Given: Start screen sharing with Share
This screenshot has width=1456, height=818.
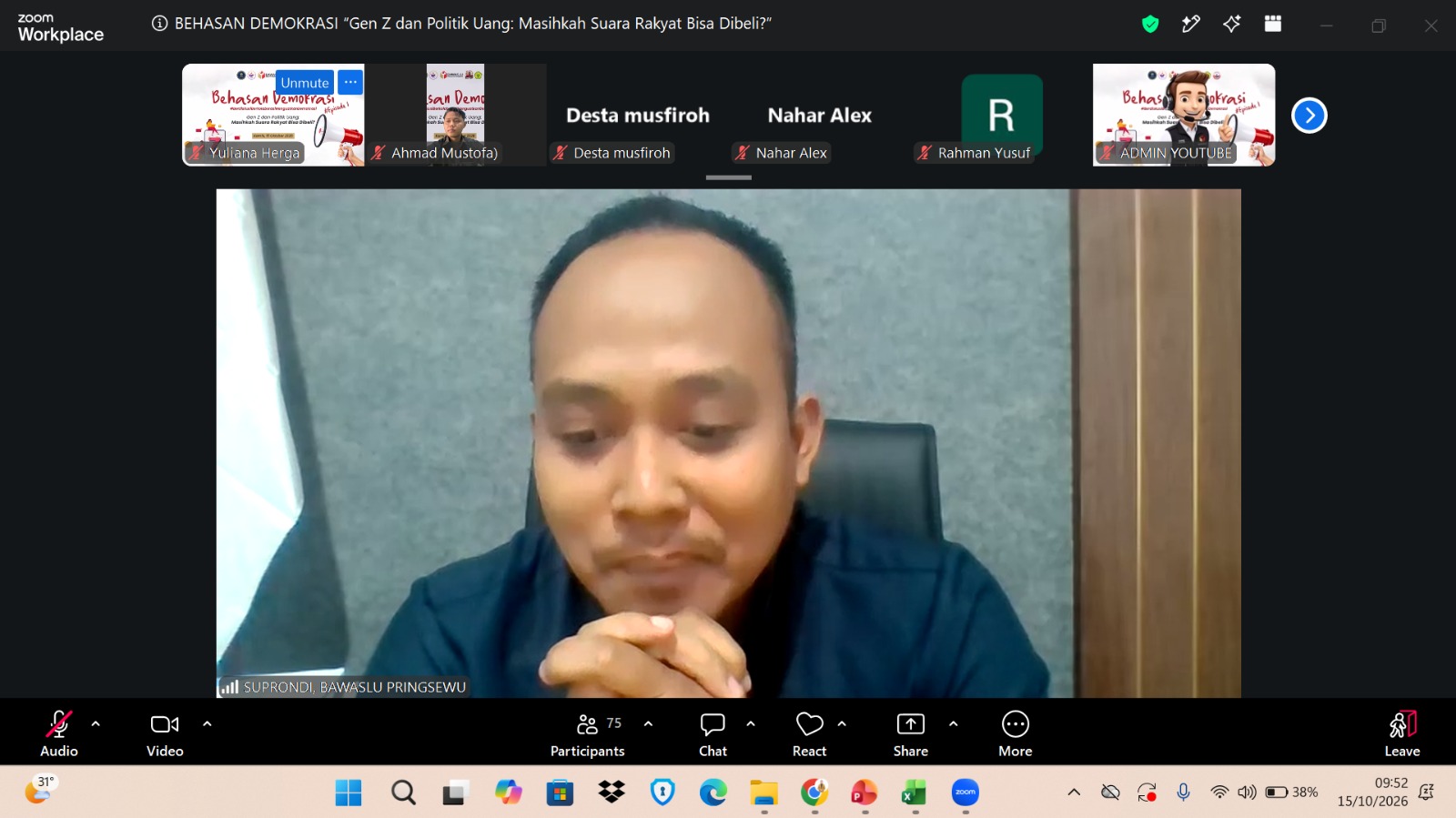Looking at the screenshot, I should point(911,733).
